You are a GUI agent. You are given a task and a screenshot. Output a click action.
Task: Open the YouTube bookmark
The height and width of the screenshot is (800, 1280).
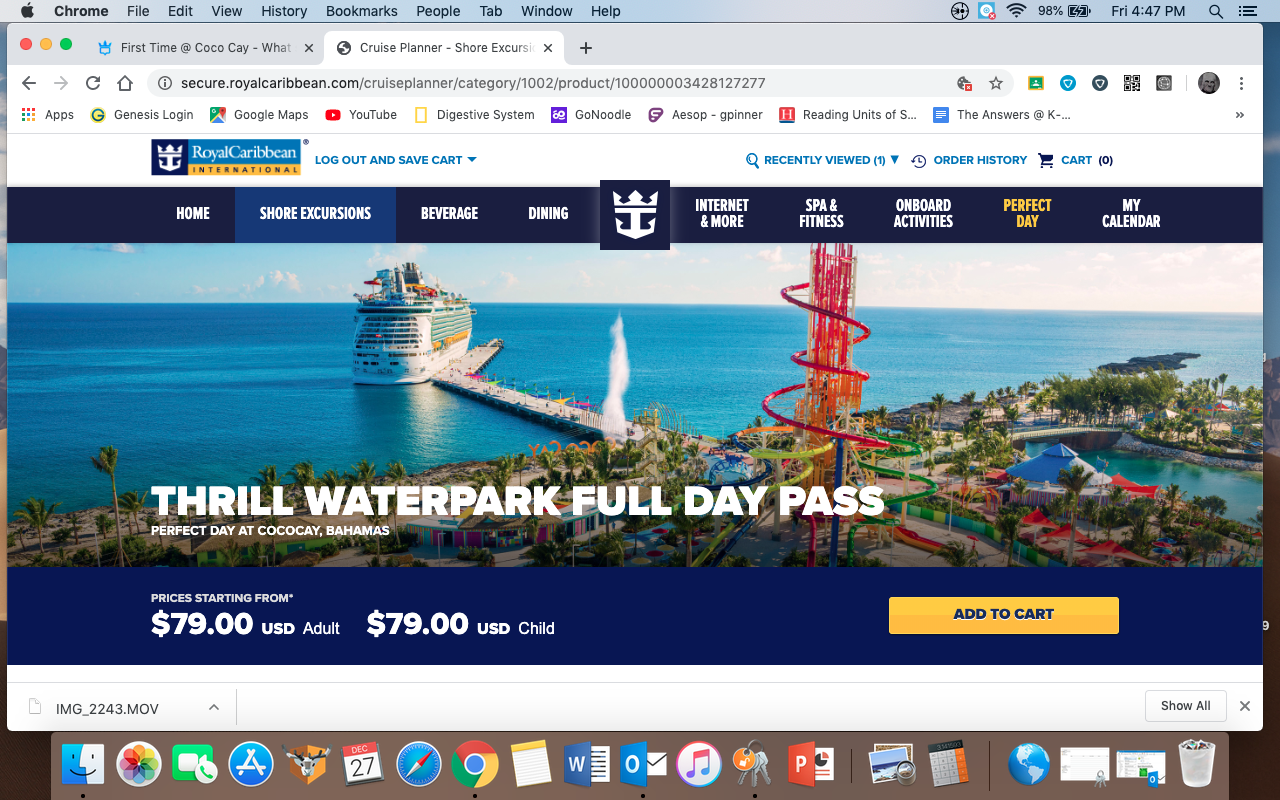(361, 115)
